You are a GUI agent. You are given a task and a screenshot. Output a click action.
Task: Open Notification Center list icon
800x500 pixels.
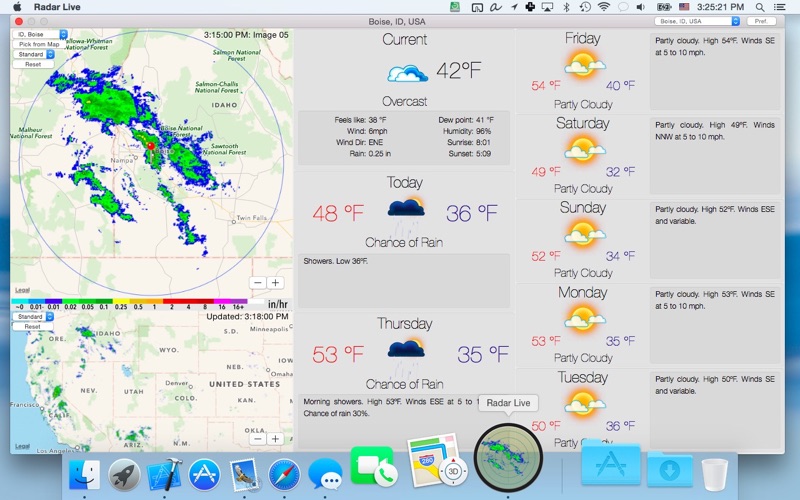[779, 7]
